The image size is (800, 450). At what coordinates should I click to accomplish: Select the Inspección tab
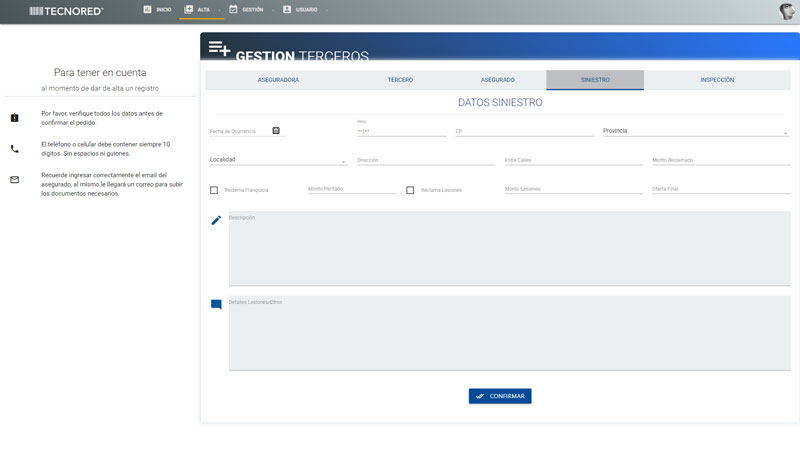point(717,79)
